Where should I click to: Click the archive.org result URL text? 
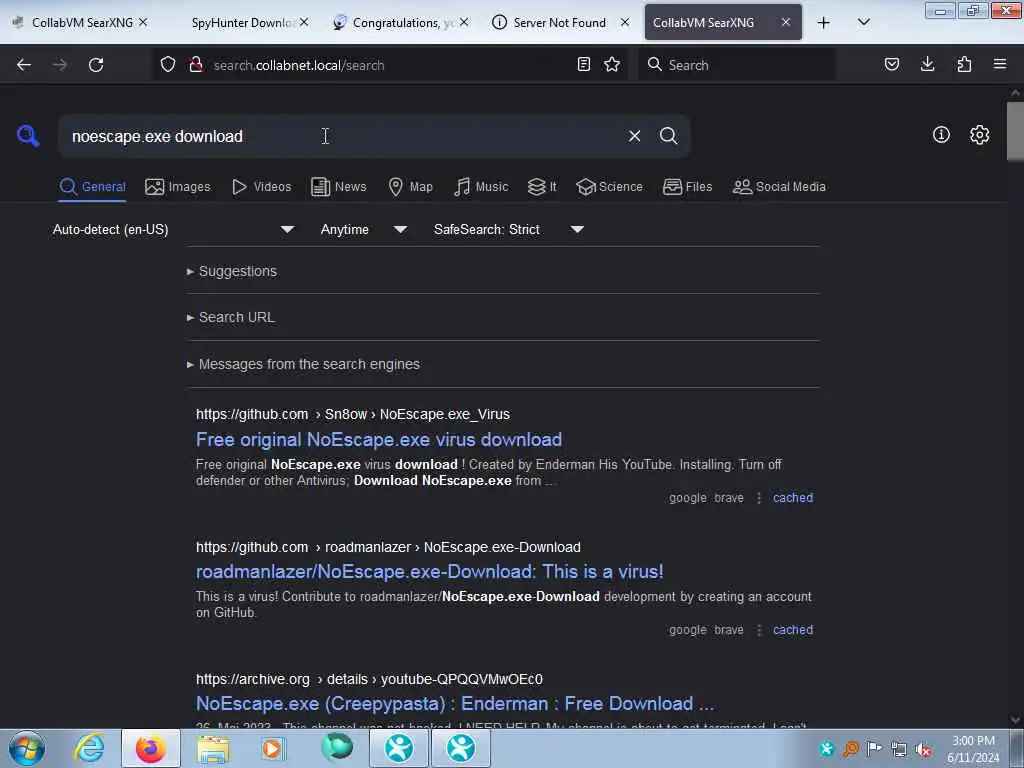point(369,679)
